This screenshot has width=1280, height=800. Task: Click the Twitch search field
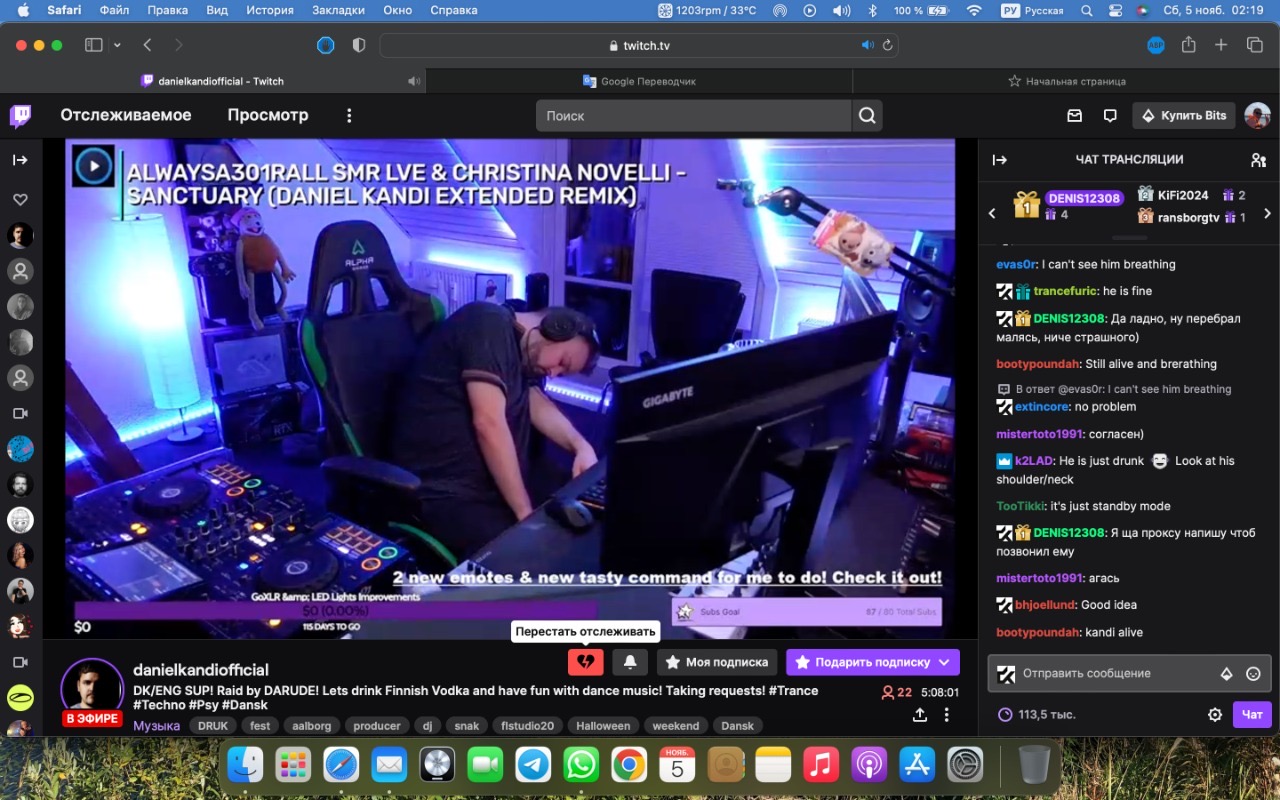tap(694, 116)
